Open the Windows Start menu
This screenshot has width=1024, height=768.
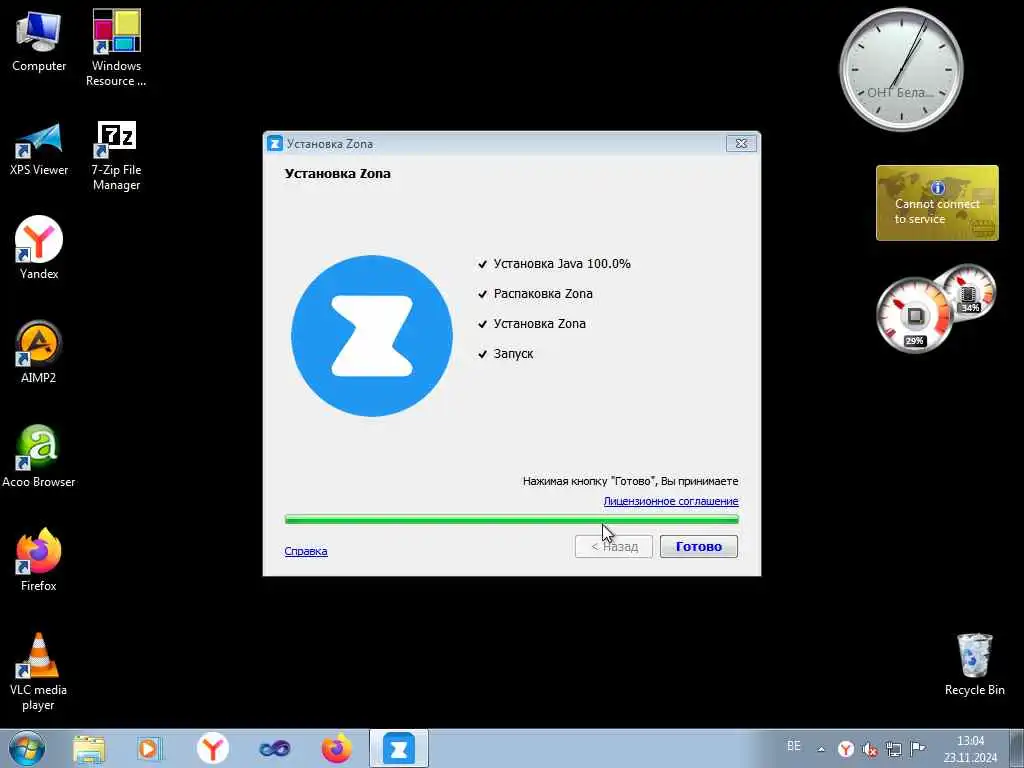[x=26, y=748]
